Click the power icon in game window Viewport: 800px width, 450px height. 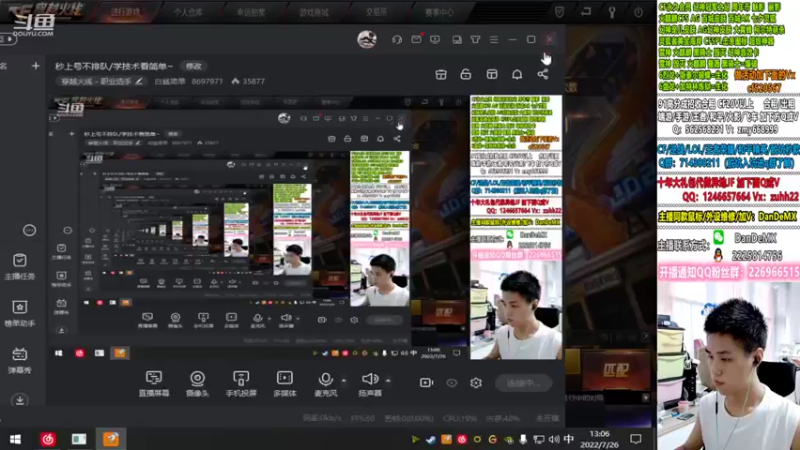pos(638,12)
